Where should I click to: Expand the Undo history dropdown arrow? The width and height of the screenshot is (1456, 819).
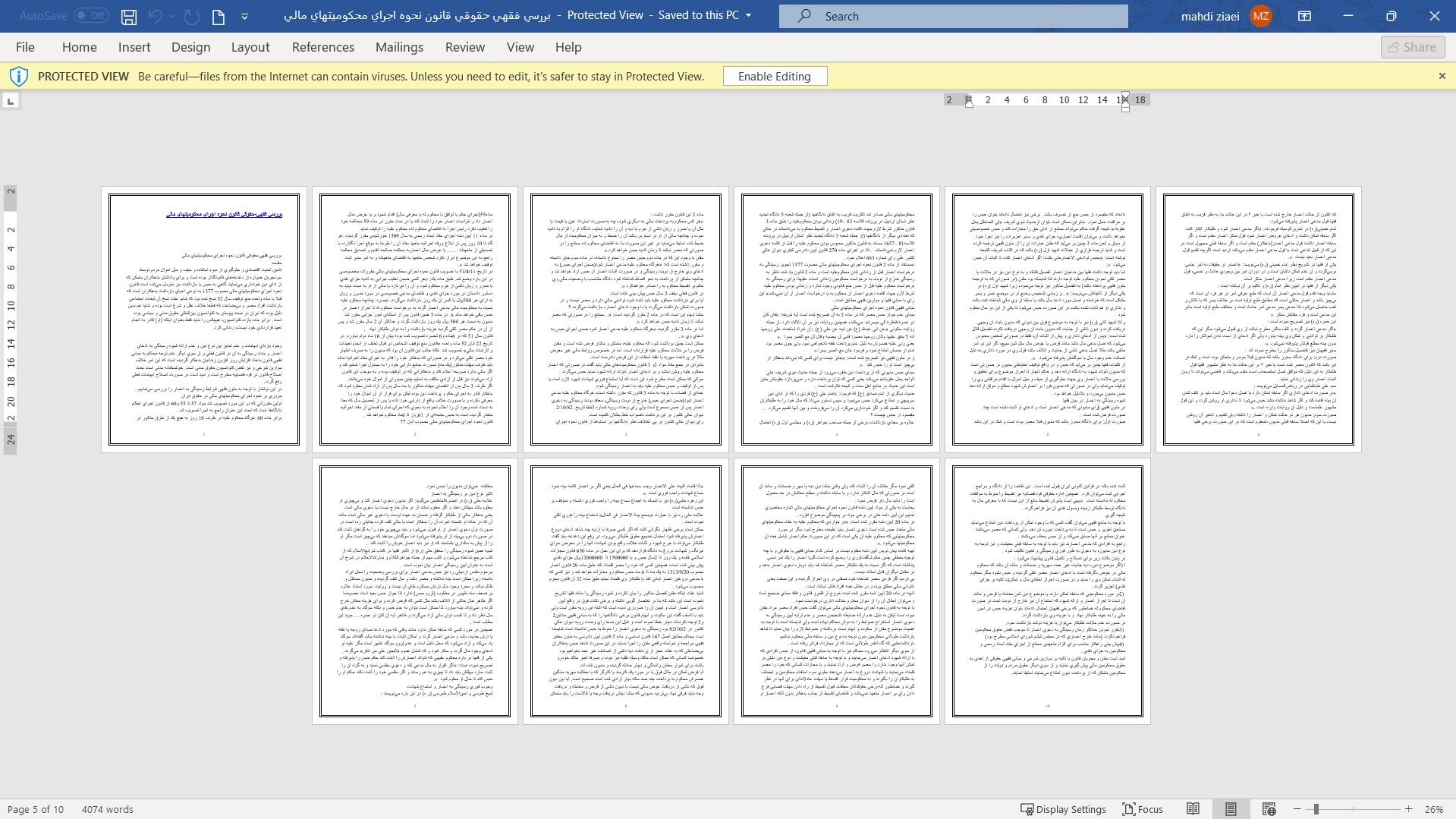coord(172,16)
